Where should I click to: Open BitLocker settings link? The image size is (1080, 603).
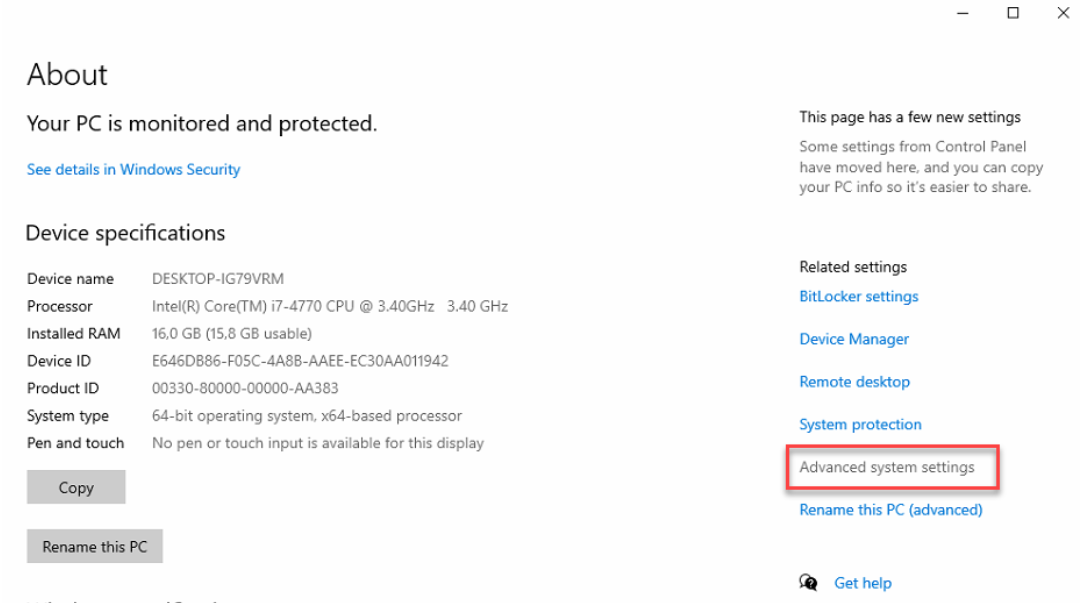point(858,297)
